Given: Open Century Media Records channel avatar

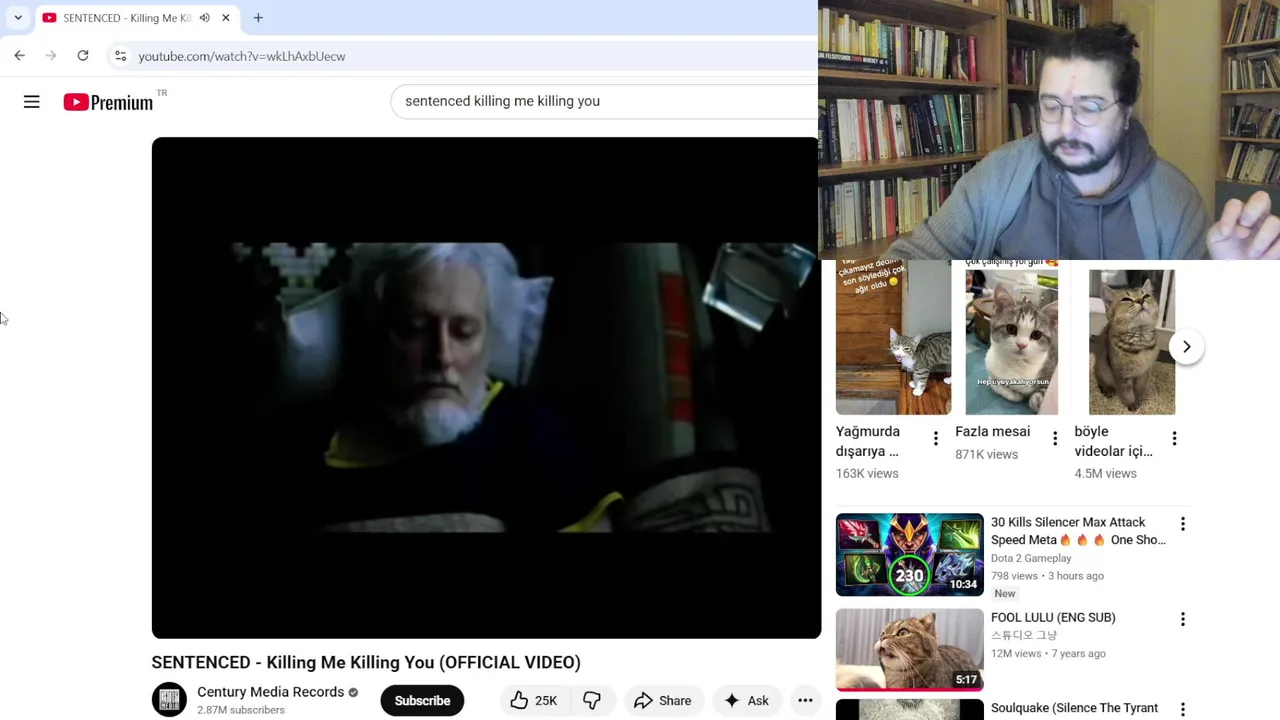Looking at the screenshot, I should point(169,700).
